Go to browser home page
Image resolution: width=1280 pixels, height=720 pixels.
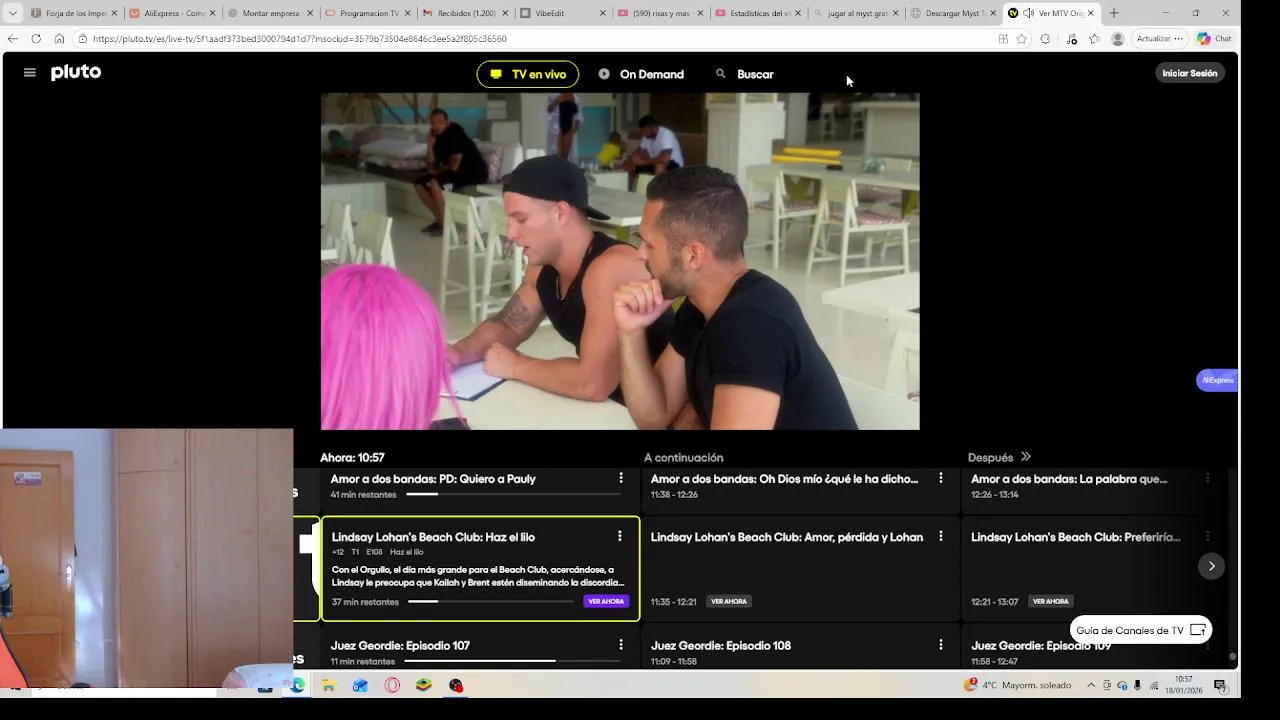tap(59, 38)
